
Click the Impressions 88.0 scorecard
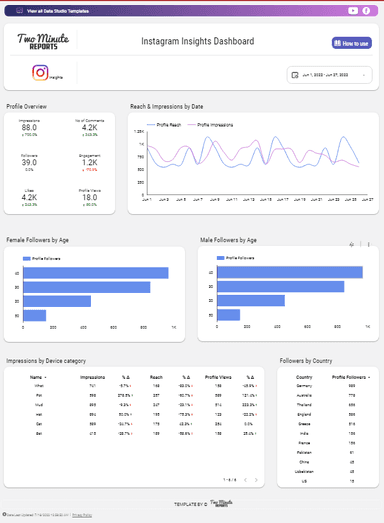29,127
